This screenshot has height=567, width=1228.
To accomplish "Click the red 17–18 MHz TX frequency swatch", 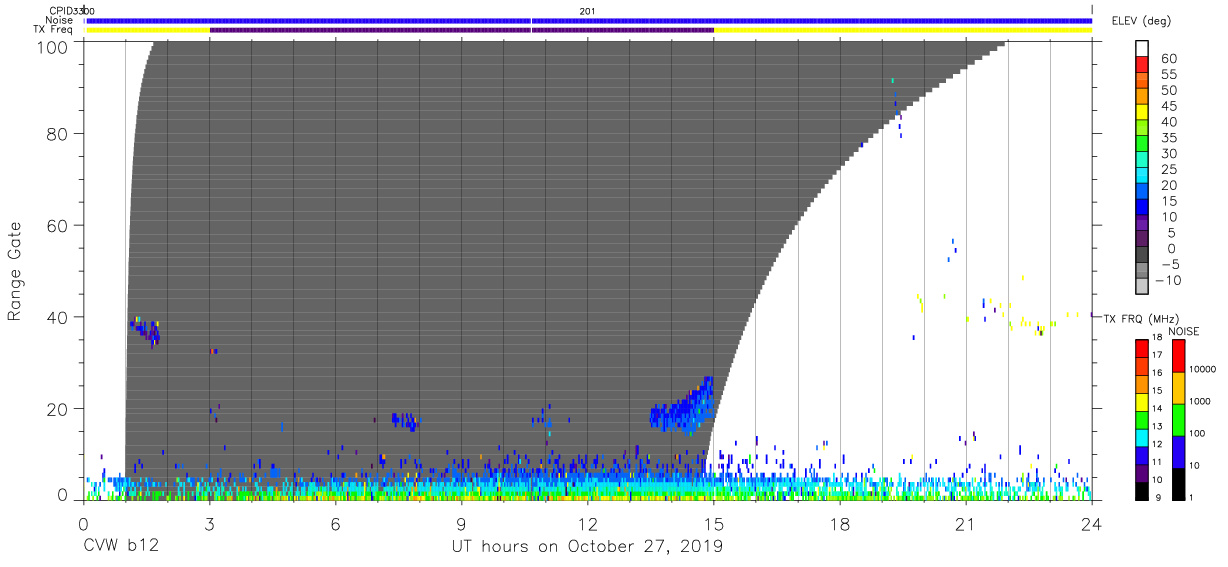I will tap(1142, 348).
